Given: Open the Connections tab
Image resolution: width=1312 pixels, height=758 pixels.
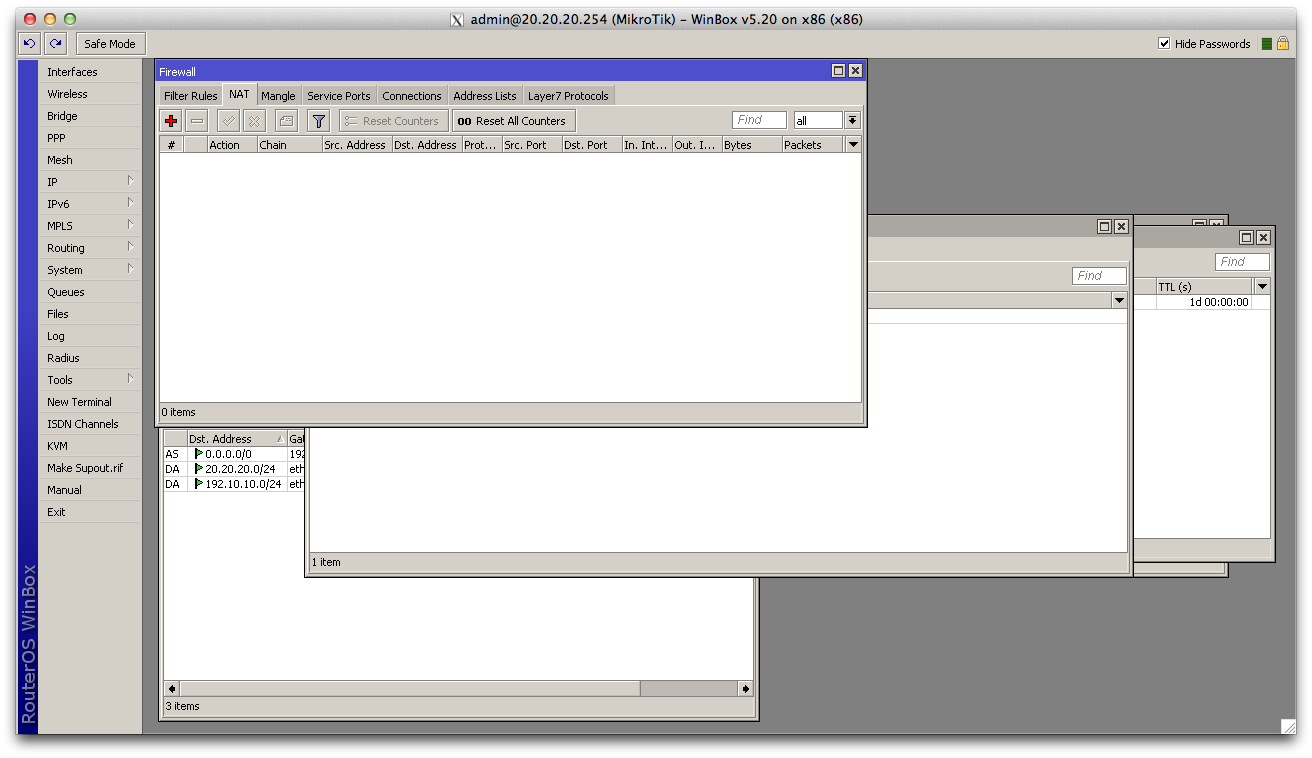Looking at the screenshot, I should tap(412, 96).
